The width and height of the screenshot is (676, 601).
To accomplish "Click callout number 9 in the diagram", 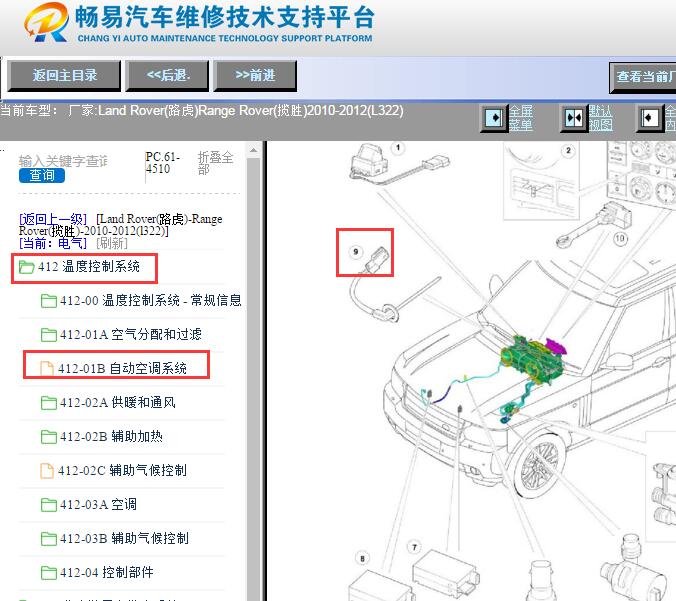I will pos(356,252).
